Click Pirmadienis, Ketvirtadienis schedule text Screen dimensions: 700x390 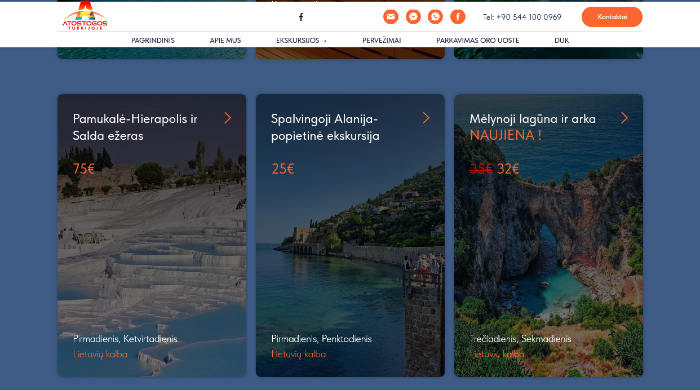[125, 339]
